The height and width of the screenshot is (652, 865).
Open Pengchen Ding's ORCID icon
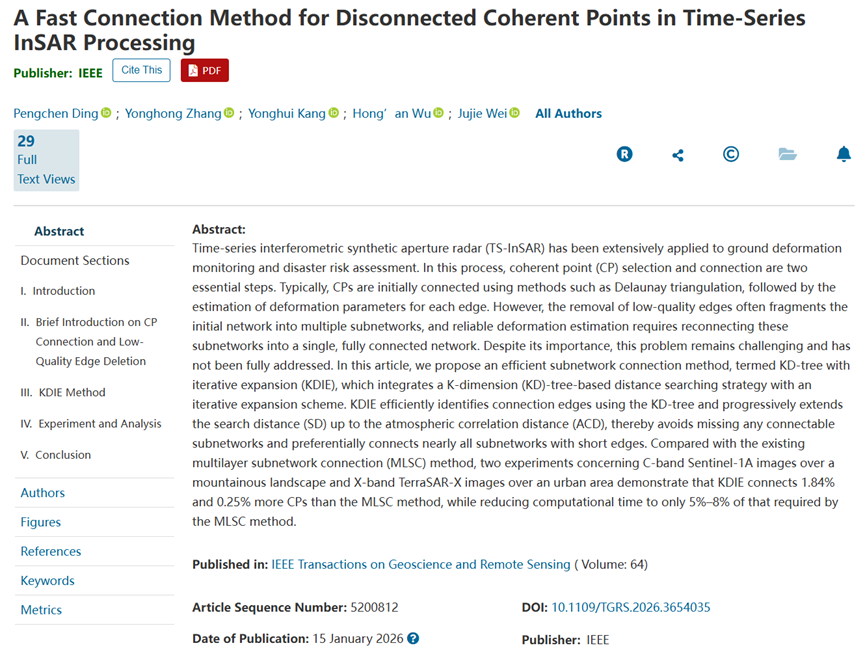106,113
